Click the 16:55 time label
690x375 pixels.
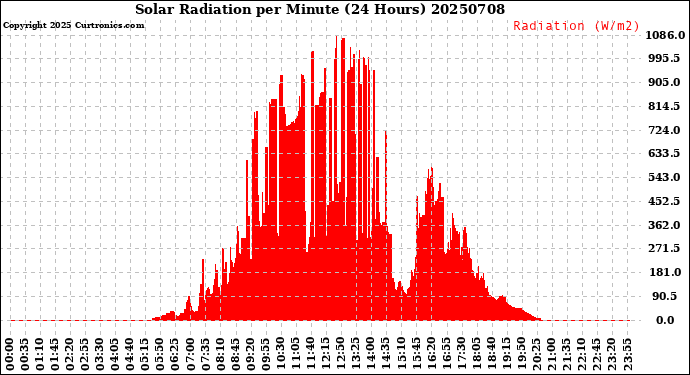[446, 355]
